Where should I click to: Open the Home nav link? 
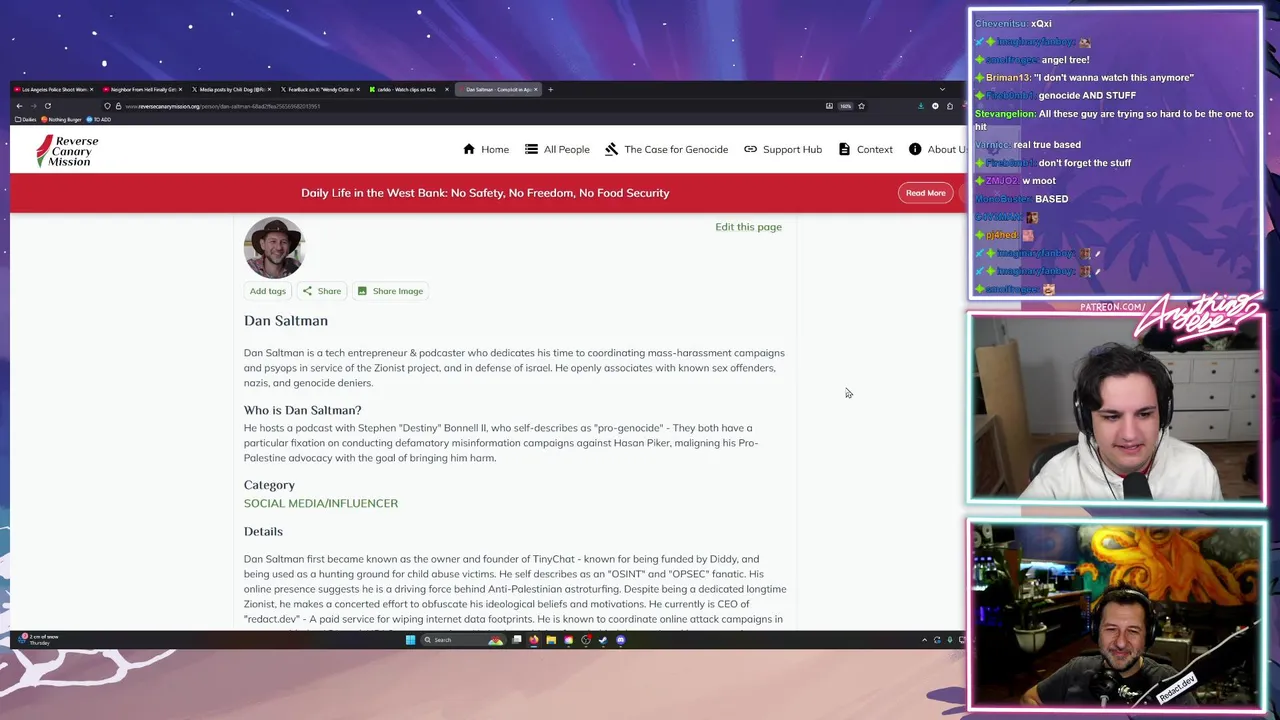click(486, 149)
